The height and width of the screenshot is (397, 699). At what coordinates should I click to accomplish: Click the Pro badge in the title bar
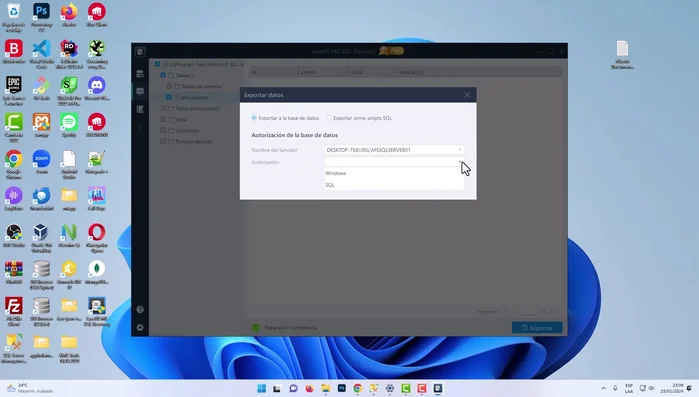391,51
